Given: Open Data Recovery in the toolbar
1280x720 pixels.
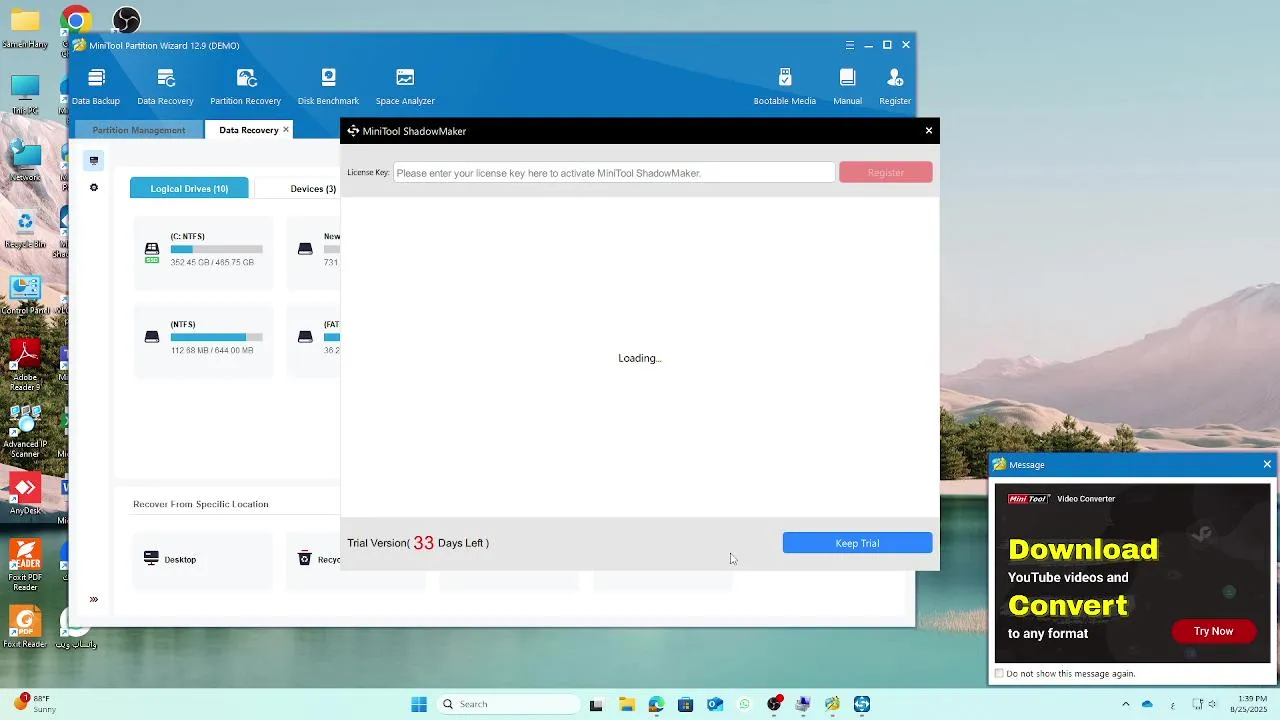Looking at the screenshot, I should [x=165, y=86].
